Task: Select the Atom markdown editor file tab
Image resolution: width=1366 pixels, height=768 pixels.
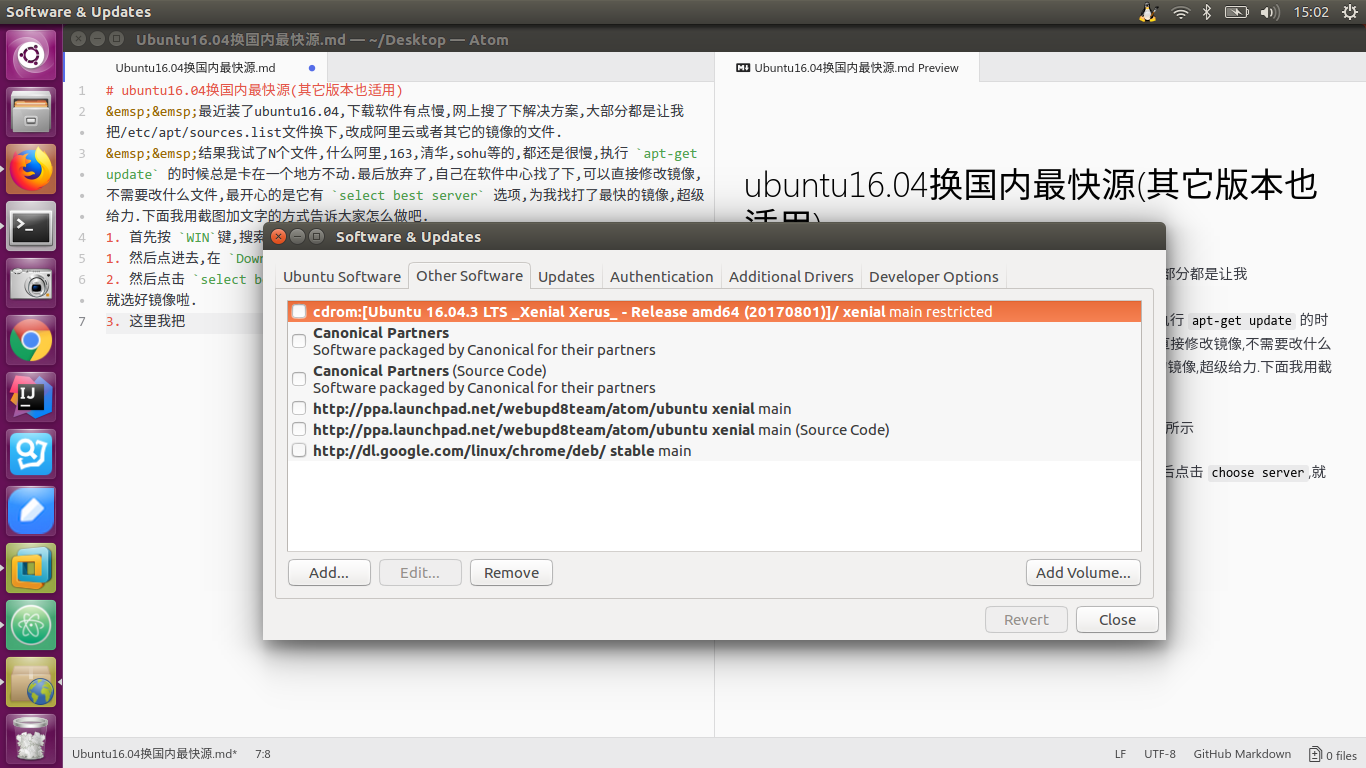Action: point(195,68)
